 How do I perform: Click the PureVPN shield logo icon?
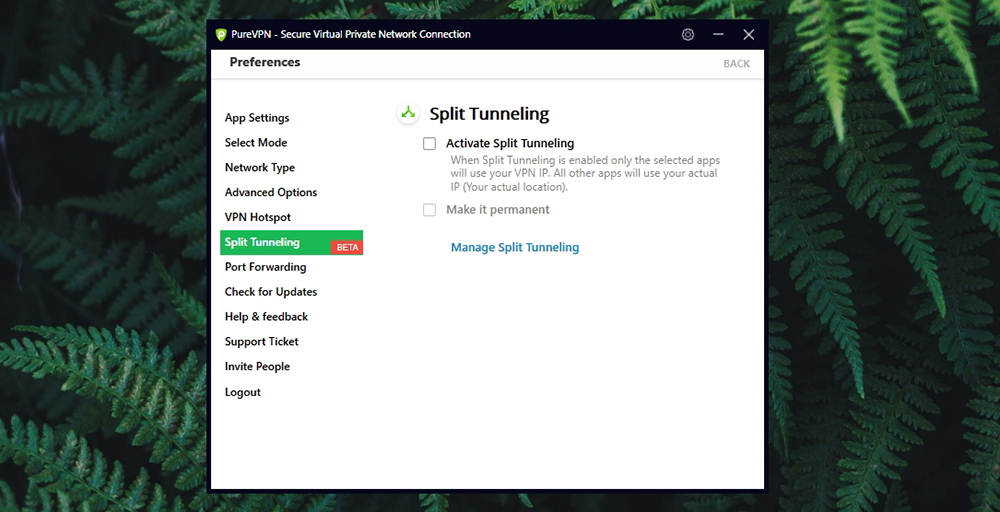point(221,34)
